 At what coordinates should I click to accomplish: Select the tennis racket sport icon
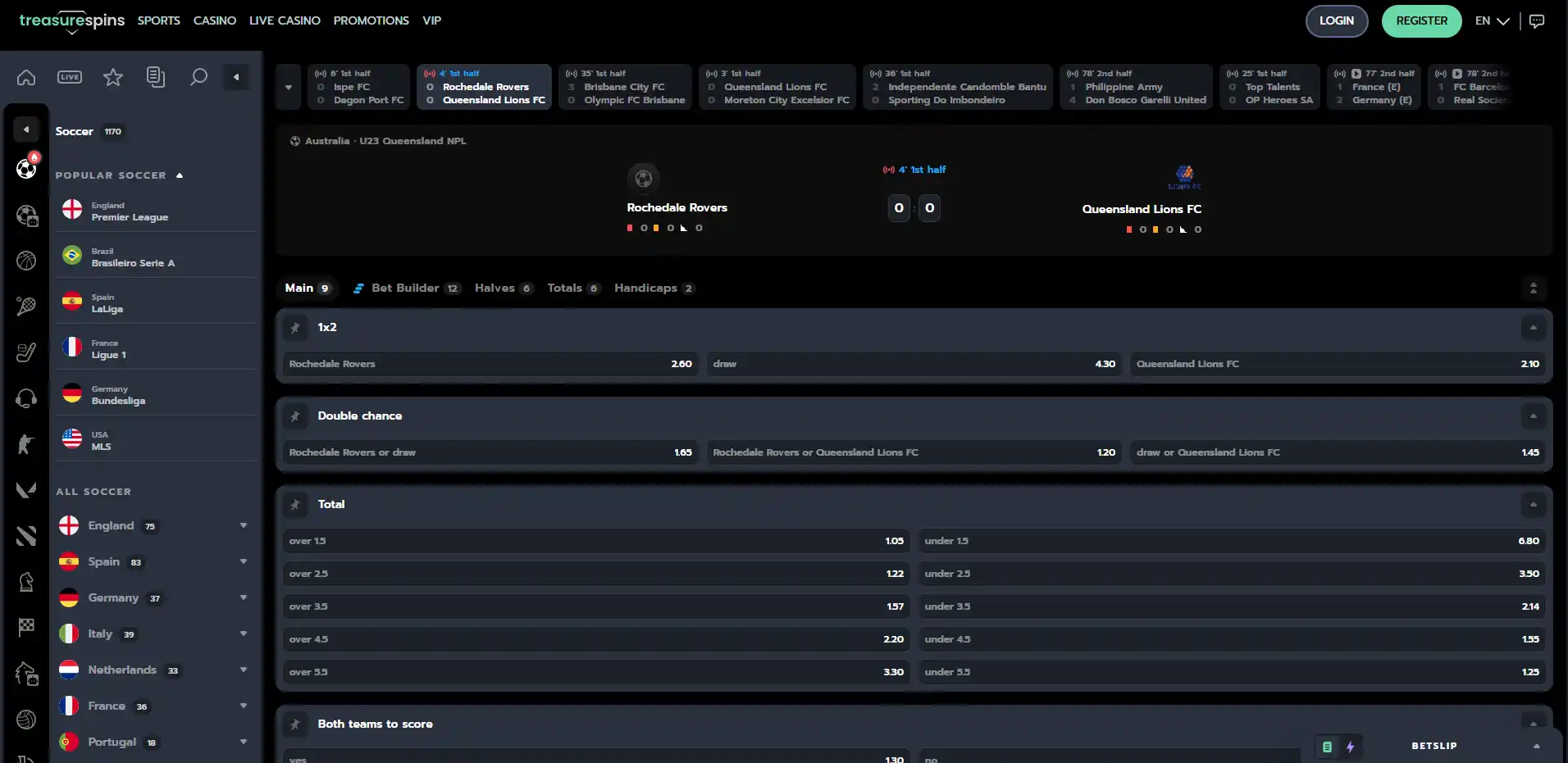pos(26,307)
